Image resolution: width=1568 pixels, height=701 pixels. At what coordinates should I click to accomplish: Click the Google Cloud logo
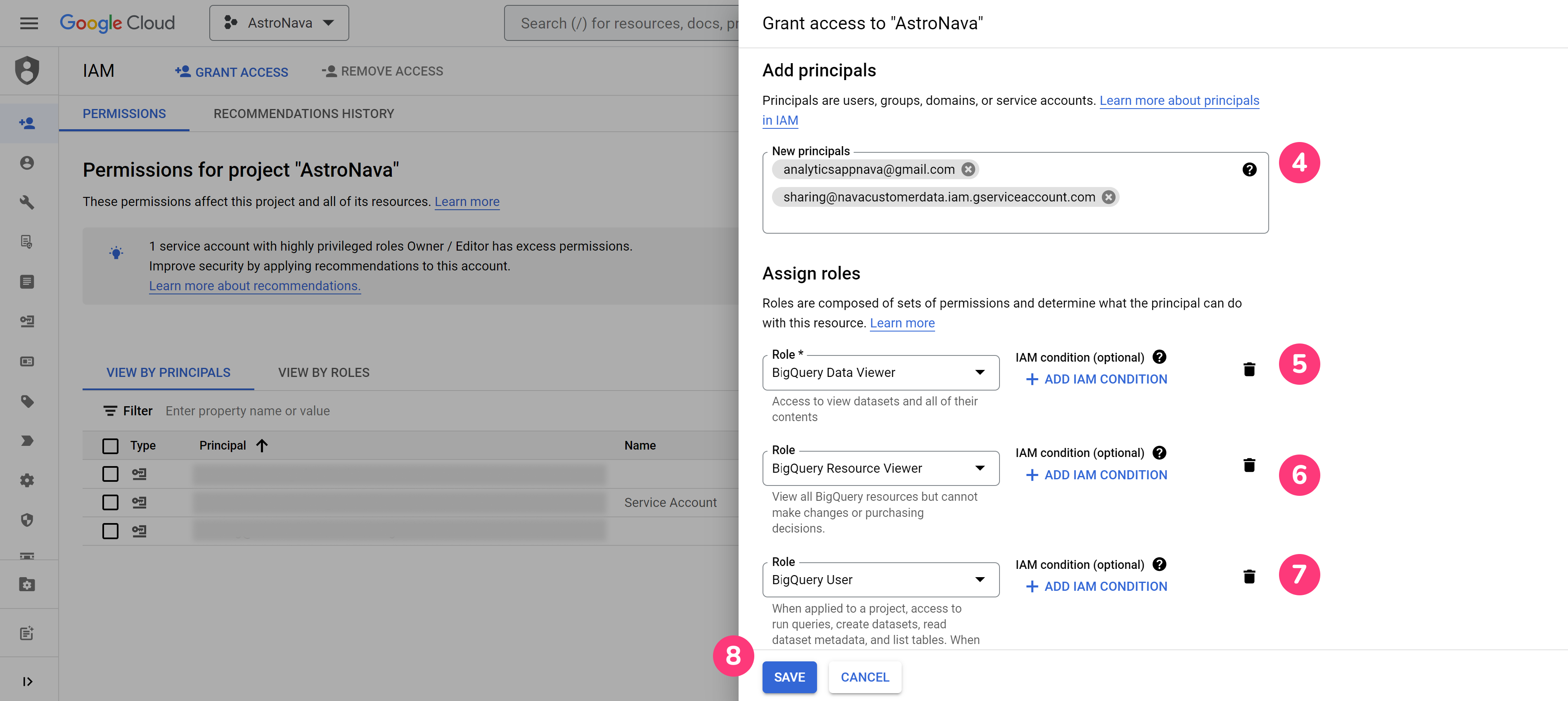(117, 23)
